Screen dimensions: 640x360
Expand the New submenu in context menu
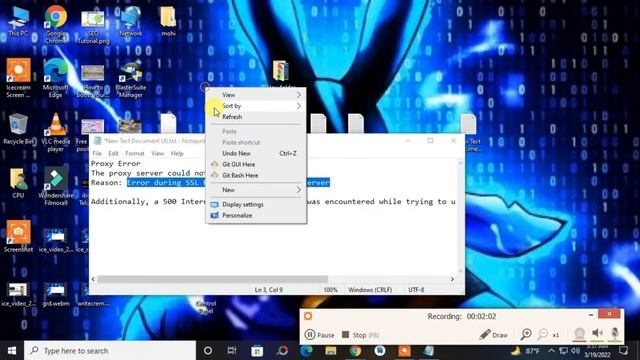point(256,190)
